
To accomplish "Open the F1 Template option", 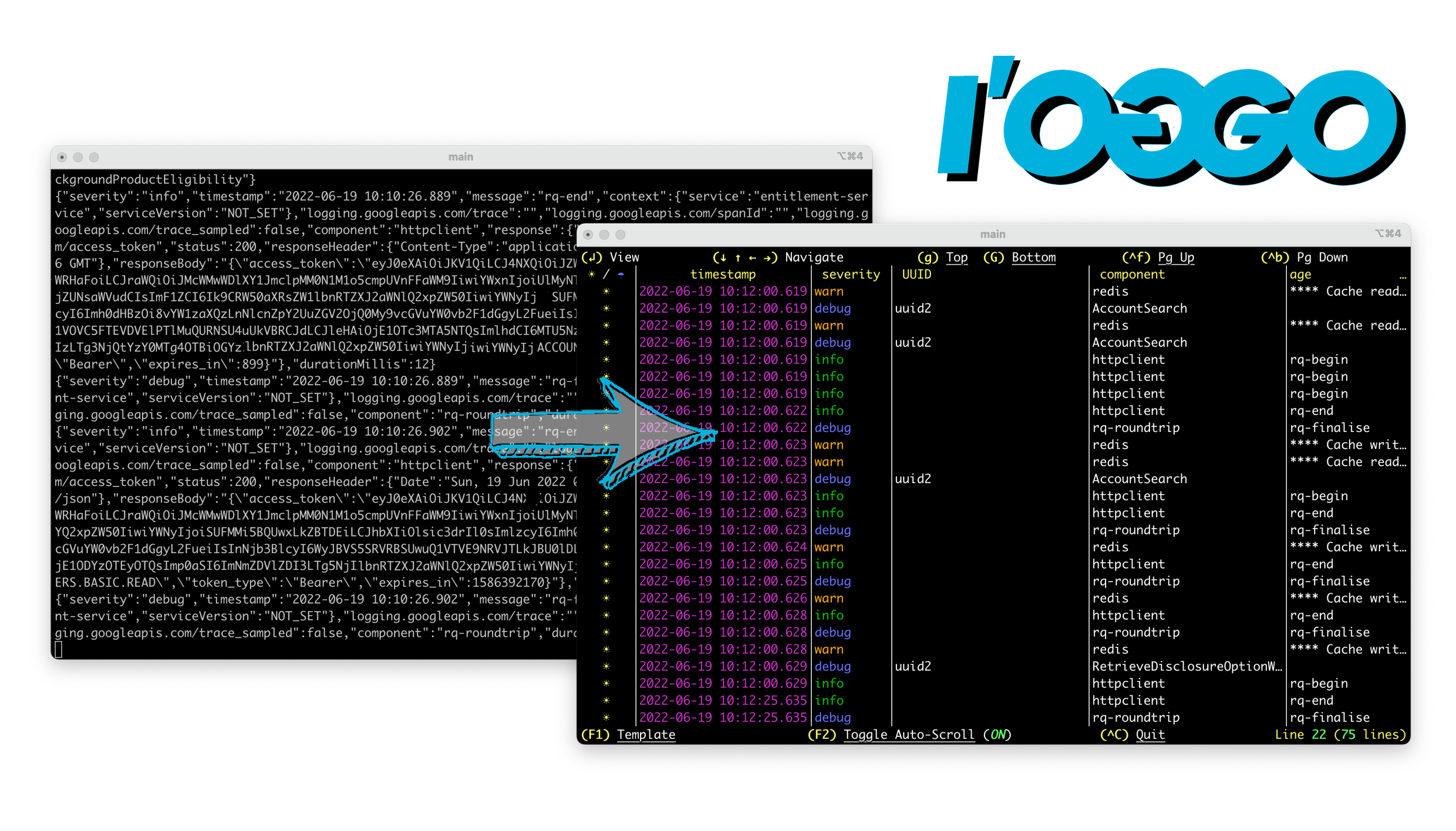I will [x=646, y=734].
